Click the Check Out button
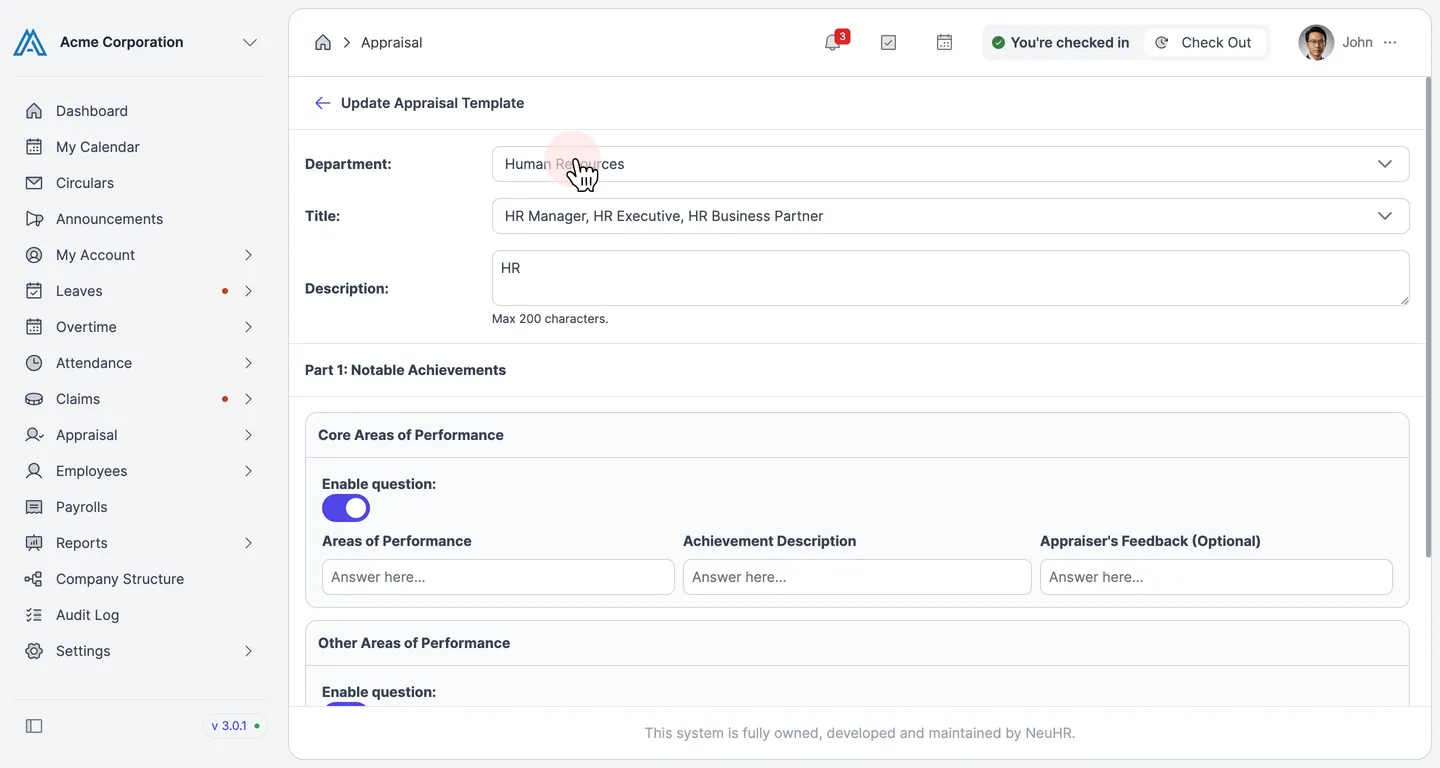 point(1204,42)
